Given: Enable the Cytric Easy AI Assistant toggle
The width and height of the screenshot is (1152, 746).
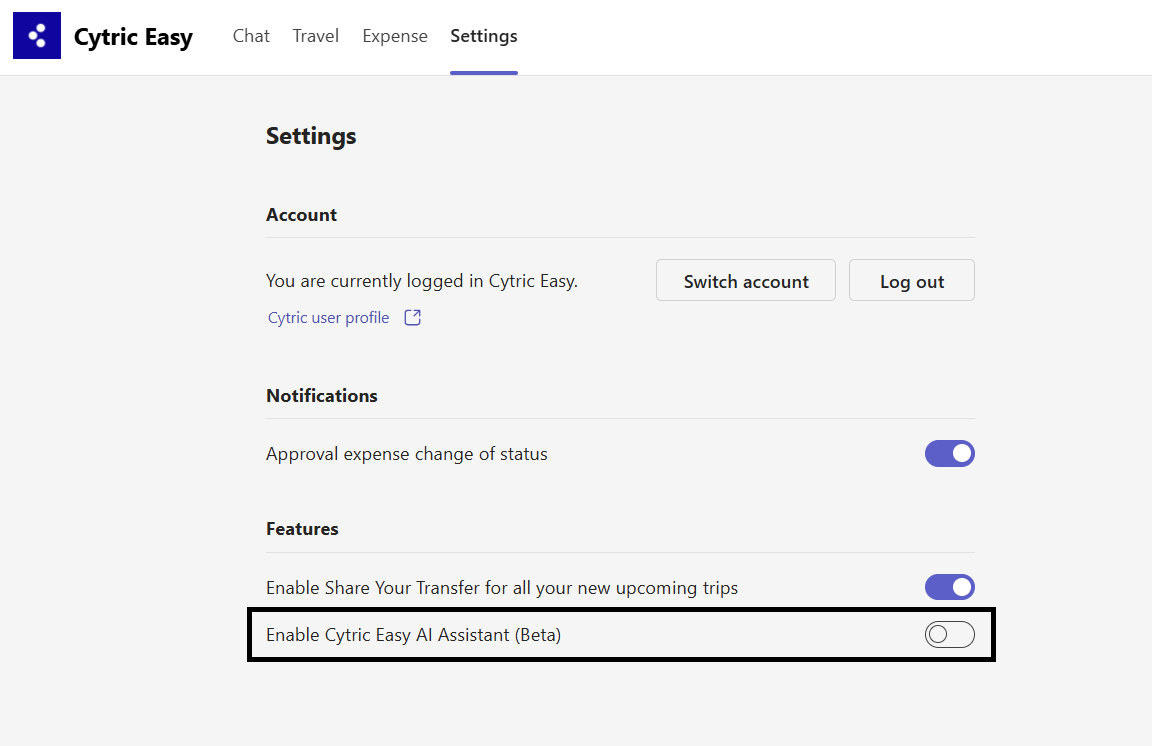Looking at the screenshot, I should (949, 634).
